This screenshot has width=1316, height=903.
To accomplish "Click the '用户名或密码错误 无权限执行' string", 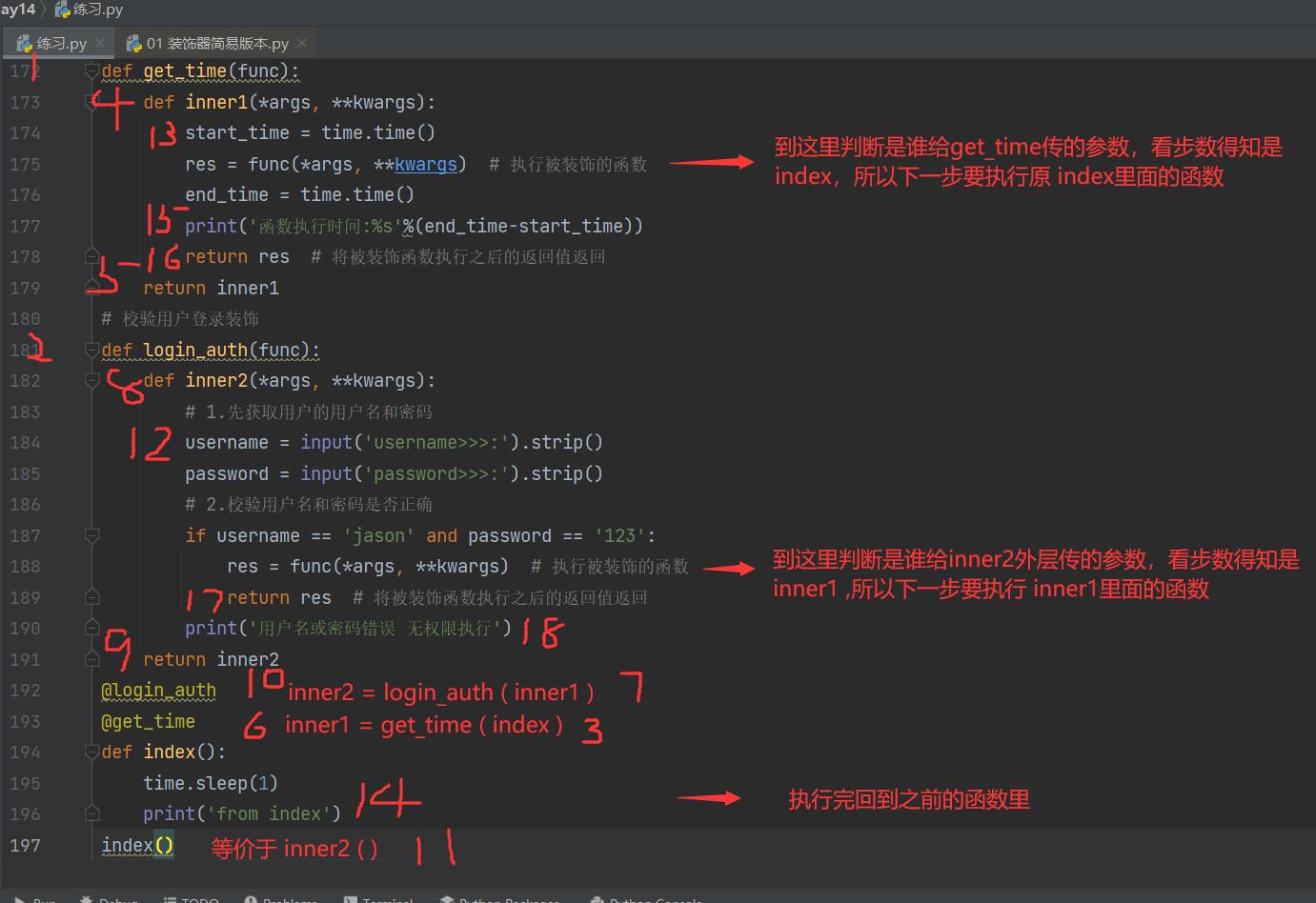I will coord(375,629).
